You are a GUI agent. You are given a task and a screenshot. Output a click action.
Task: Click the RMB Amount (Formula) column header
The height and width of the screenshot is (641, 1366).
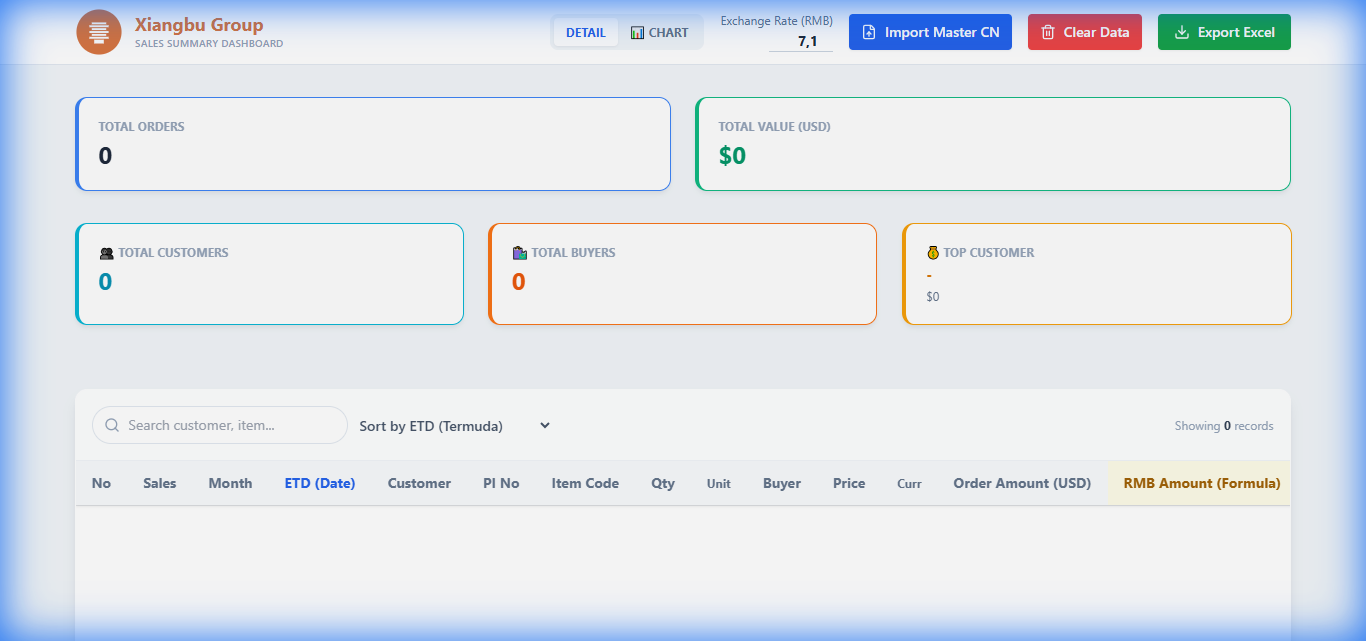point(1200,483)
